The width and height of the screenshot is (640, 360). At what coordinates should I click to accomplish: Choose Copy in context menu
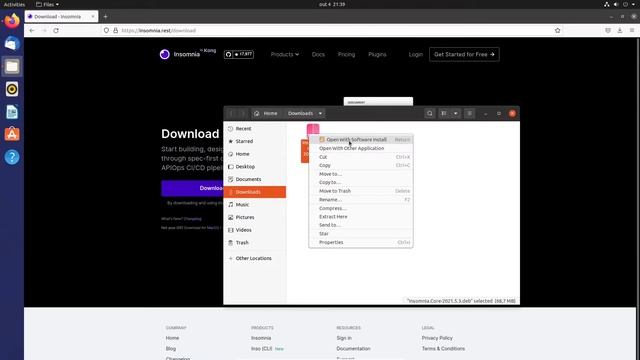click(361, 165)
